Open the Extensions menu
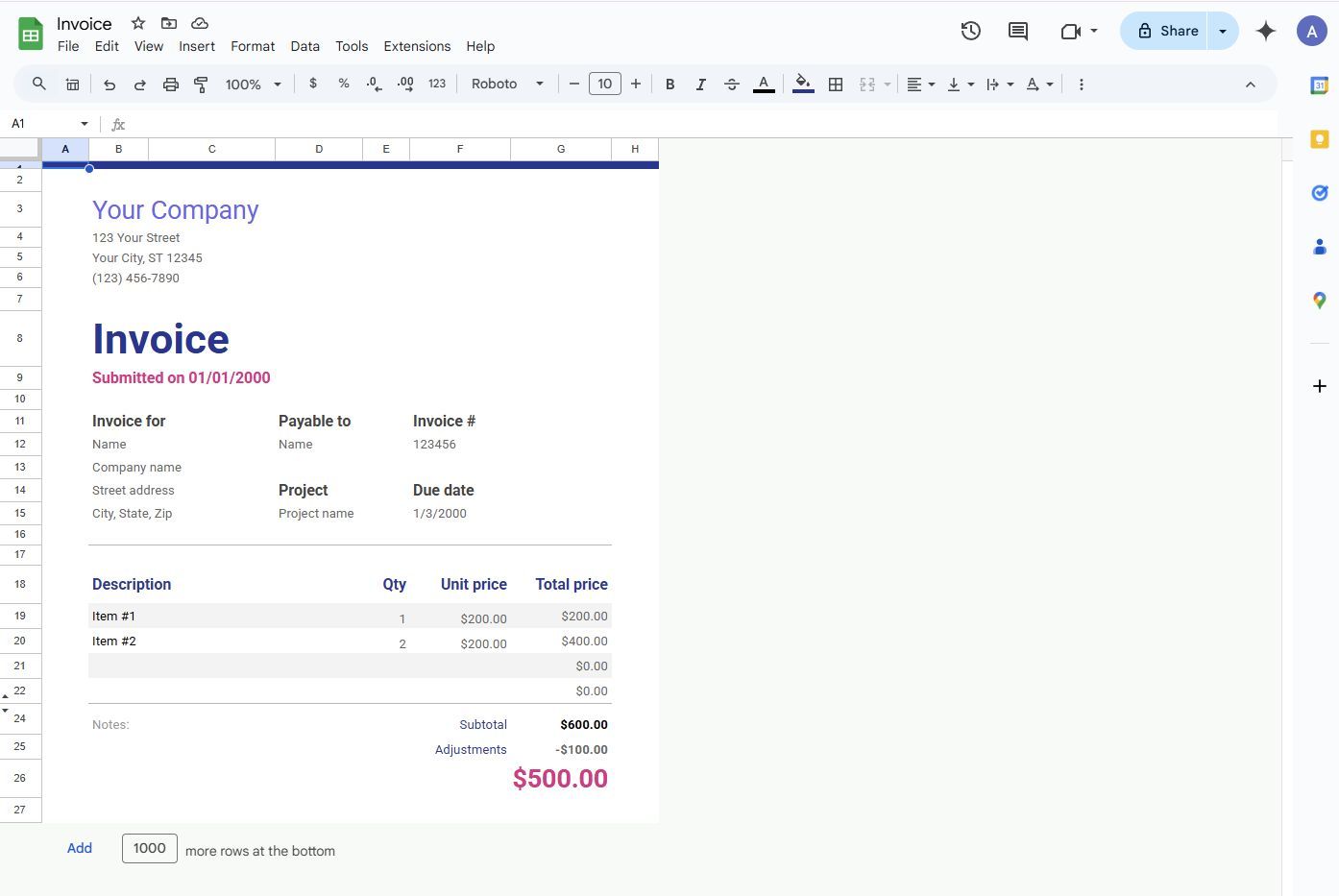The image size is (1339, 896). 417,45
